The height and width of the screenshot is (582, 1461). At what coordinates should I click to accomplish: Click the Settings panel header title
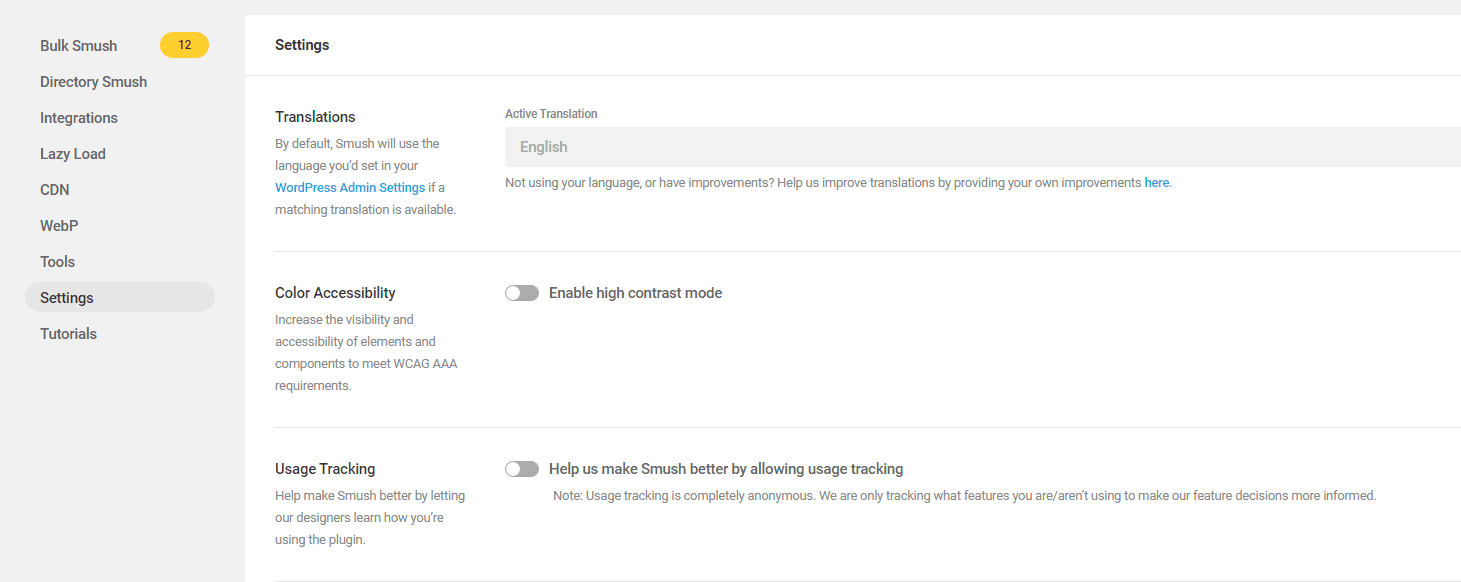(302, 45)
